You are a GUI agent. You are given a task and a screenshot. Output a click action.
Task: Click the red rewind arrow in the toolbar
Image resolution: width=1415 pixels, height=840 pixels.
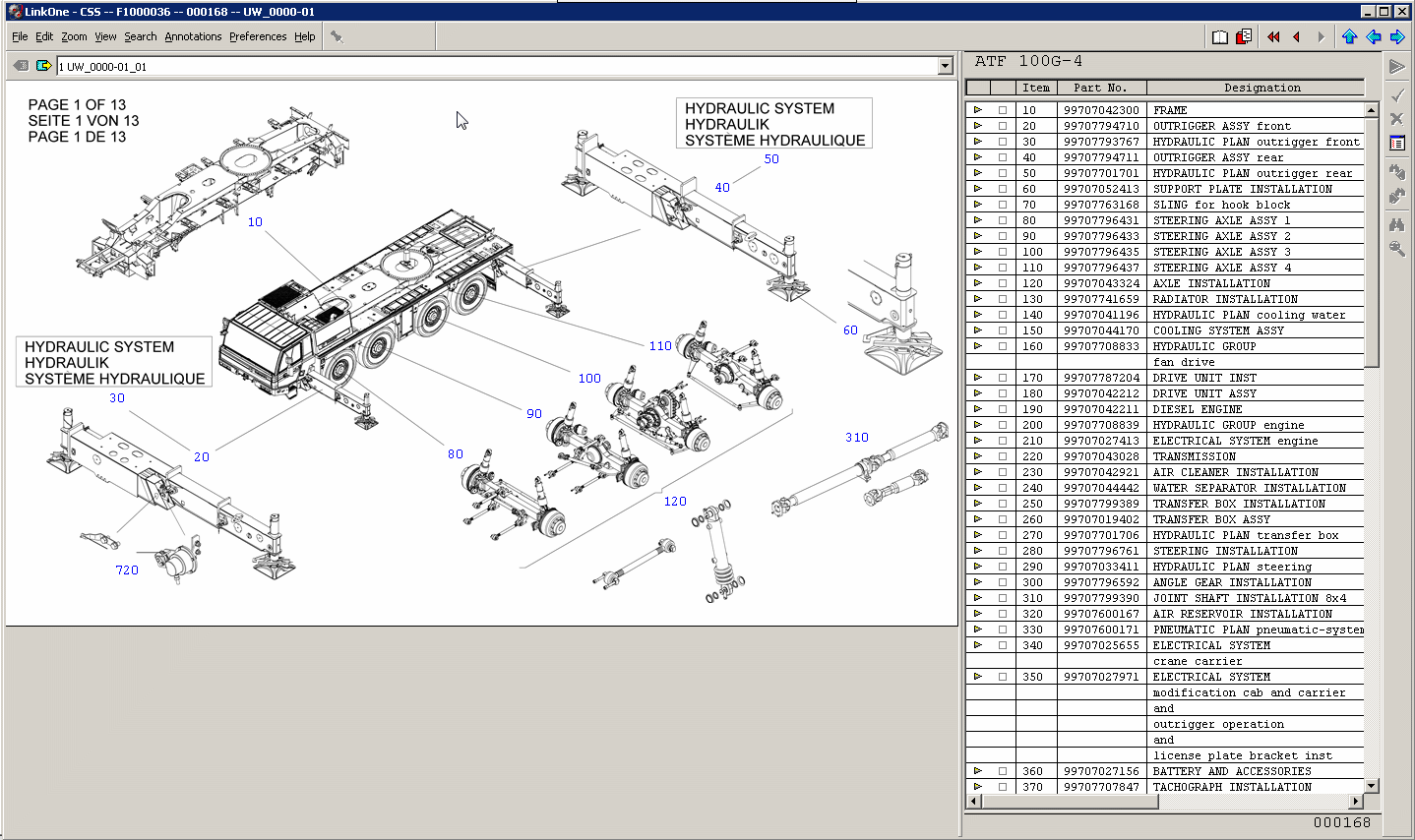(x=1271, y=36)
